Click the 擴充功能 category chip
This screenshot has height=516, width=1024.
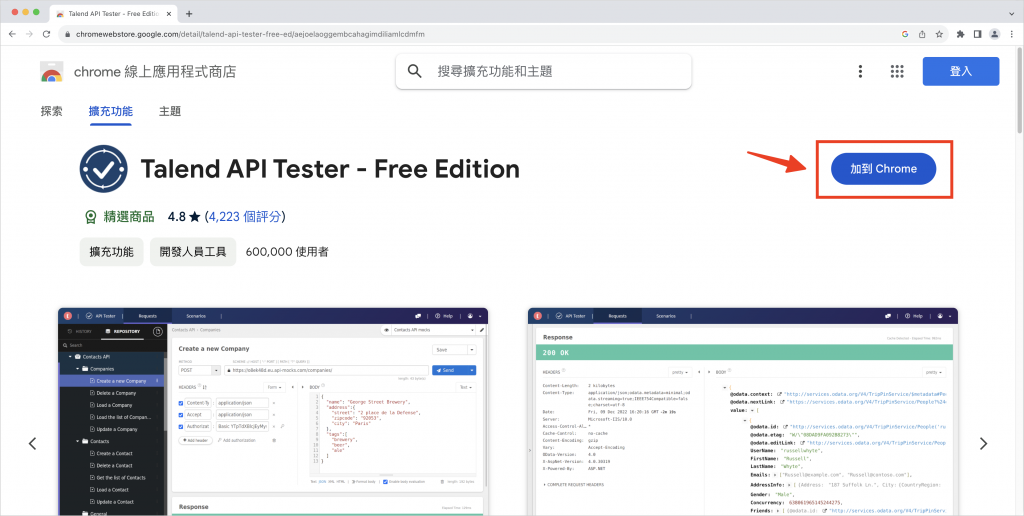112,251
